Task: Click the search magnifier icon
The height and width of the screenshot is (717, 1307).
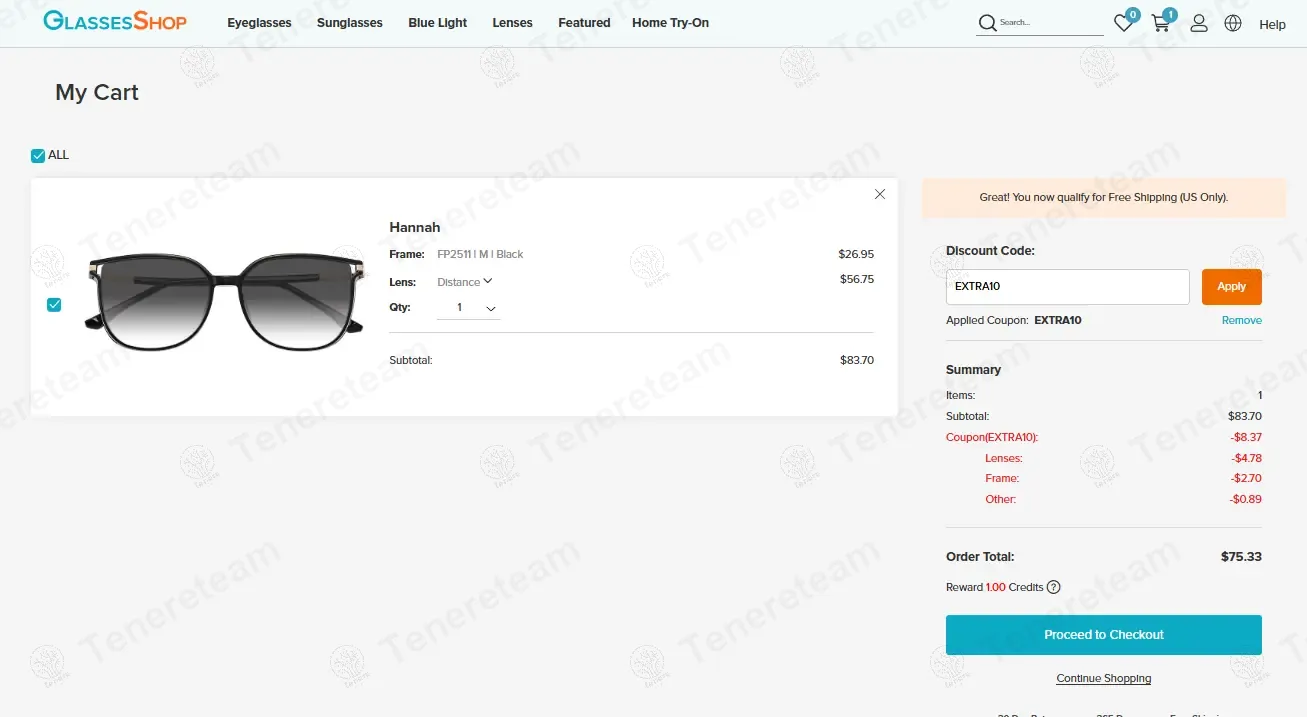Action: pyautogui.click(x=987, y=23)
